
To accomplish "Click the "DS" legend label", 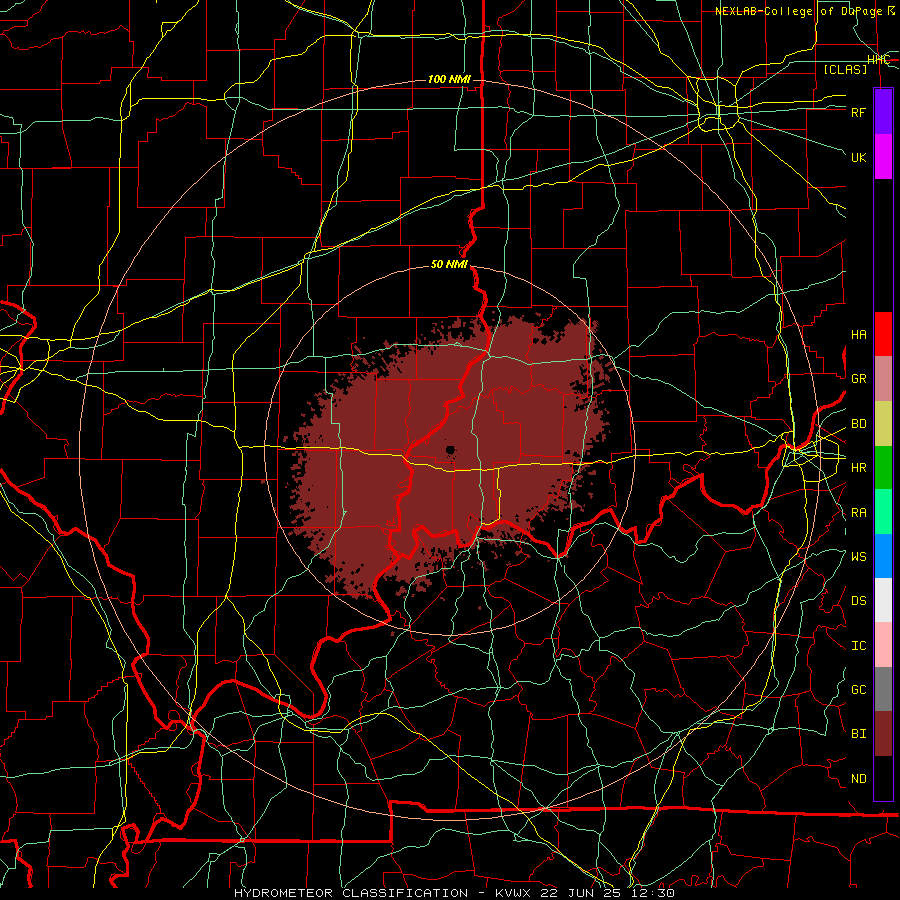I will [858, 601].
